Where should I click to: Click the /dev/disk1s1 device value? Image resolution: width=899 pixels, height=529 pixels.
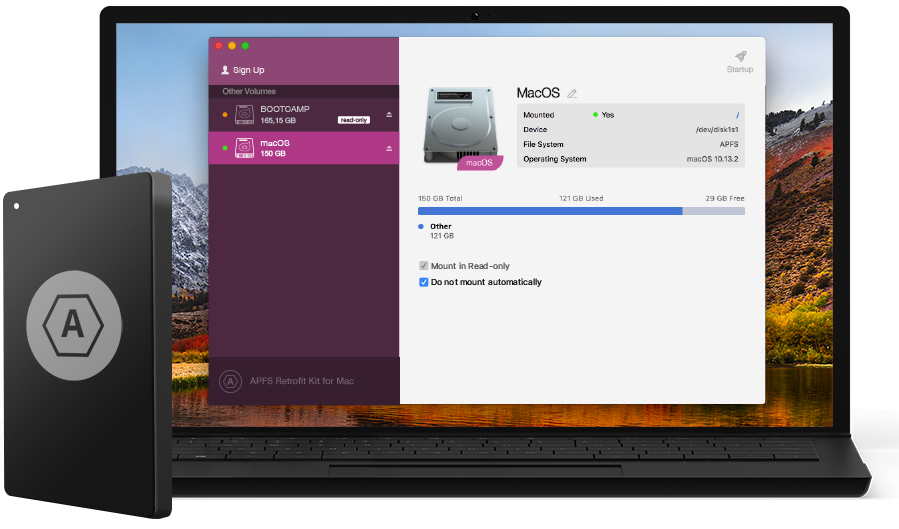point(717,130)
